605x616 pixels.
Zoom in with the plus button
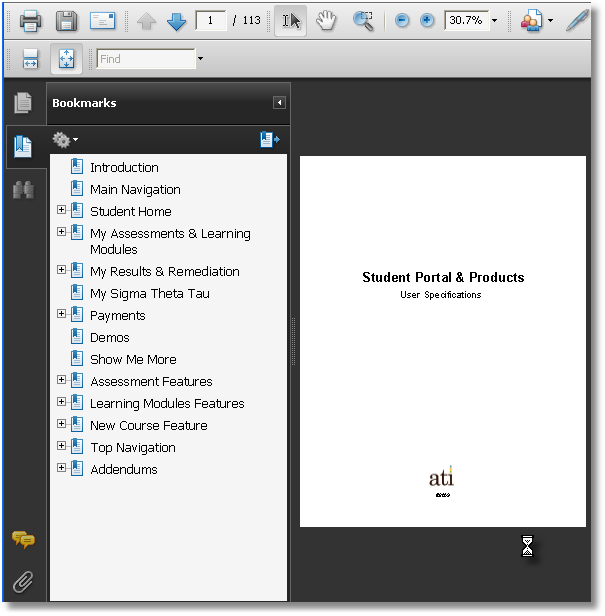point(427,20)
